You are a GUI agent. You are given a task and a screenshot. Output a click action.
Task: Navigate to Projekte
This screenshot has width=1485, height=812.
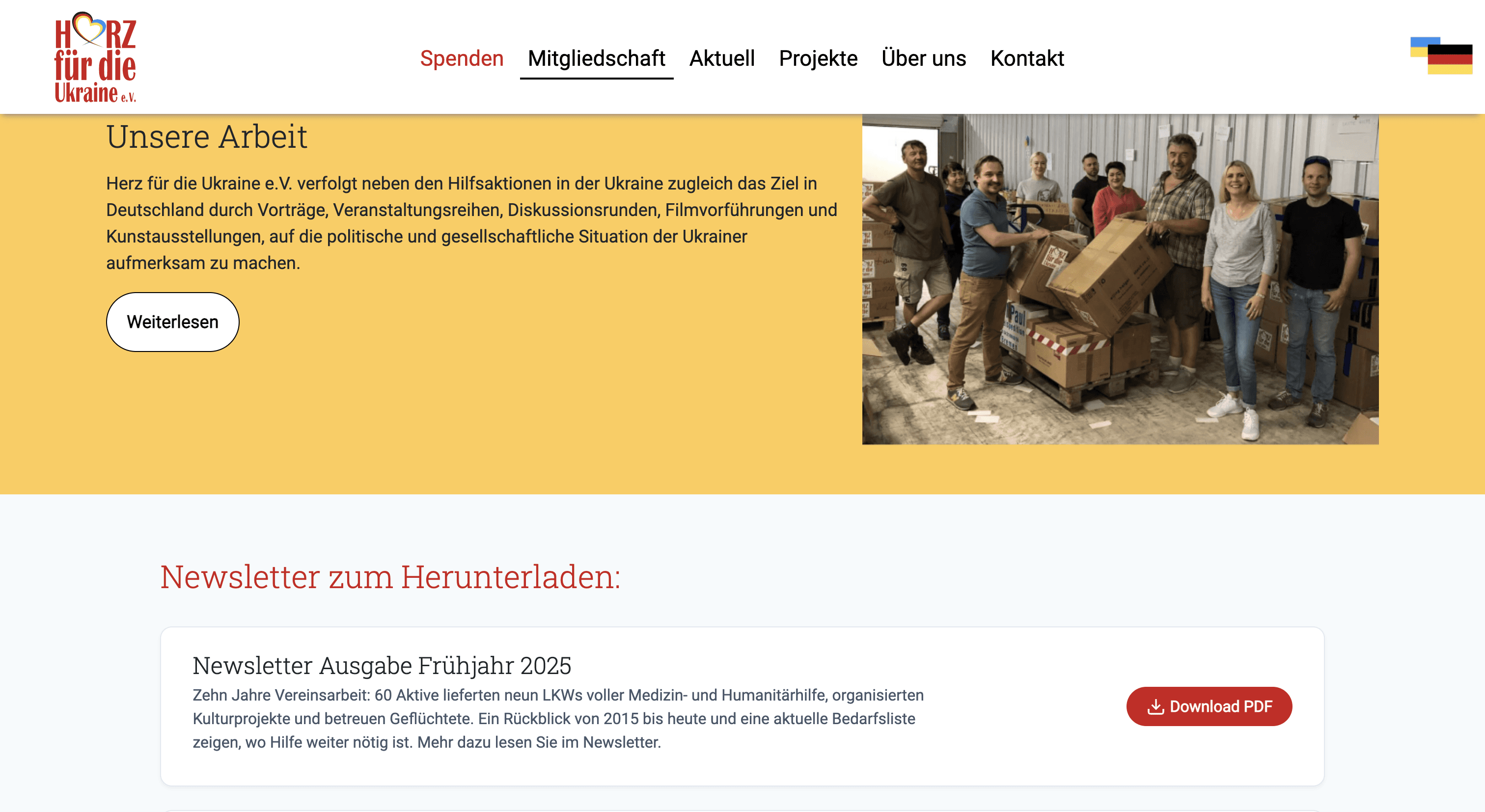click(x=818, y=58)
